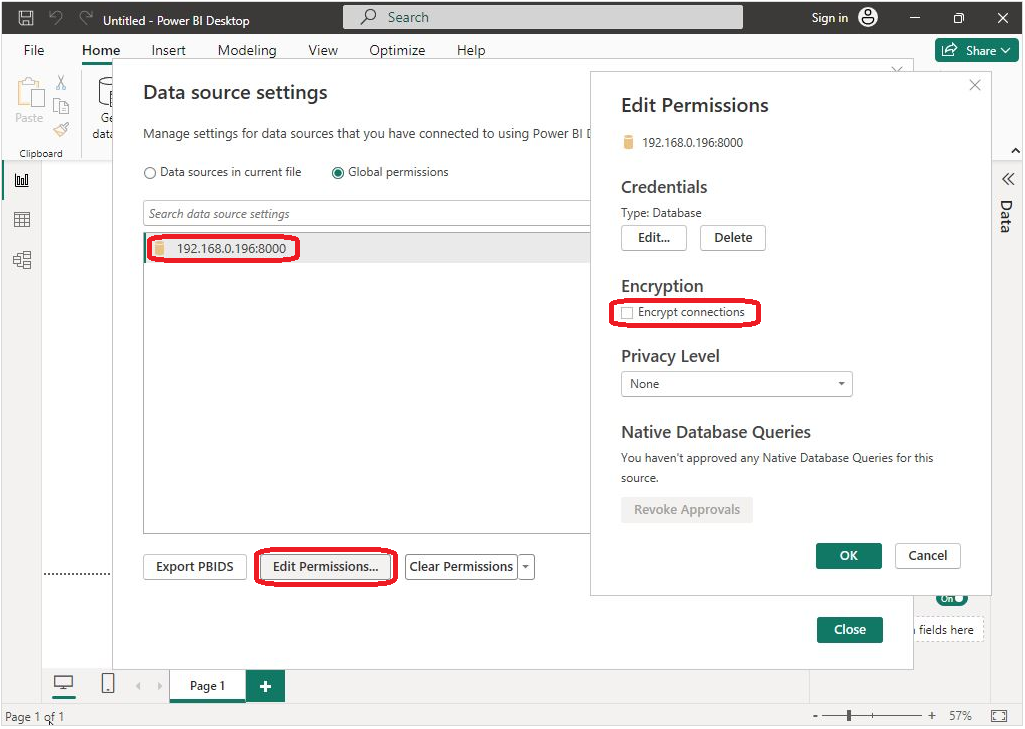Click zoom in plus icon
Viewport: 1025px width, 729px height.
click(x=932, y=716)
